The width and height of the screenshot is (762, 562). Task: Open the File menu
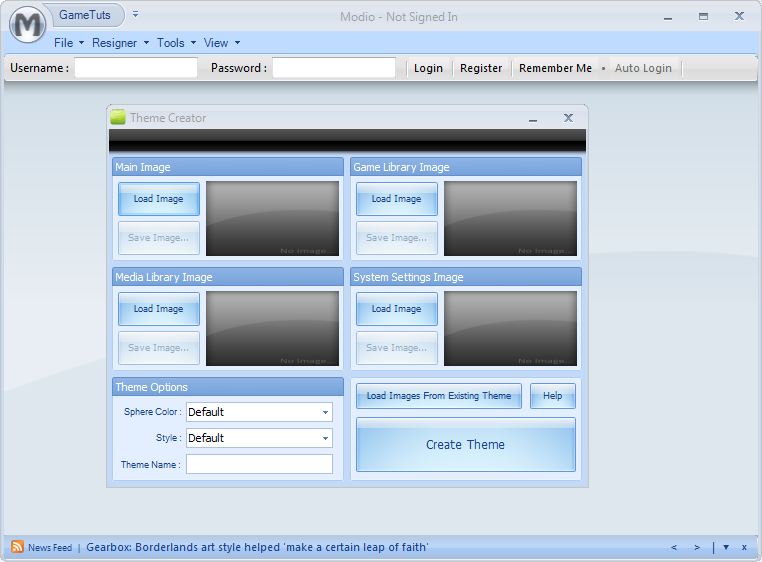click(69, 43)
